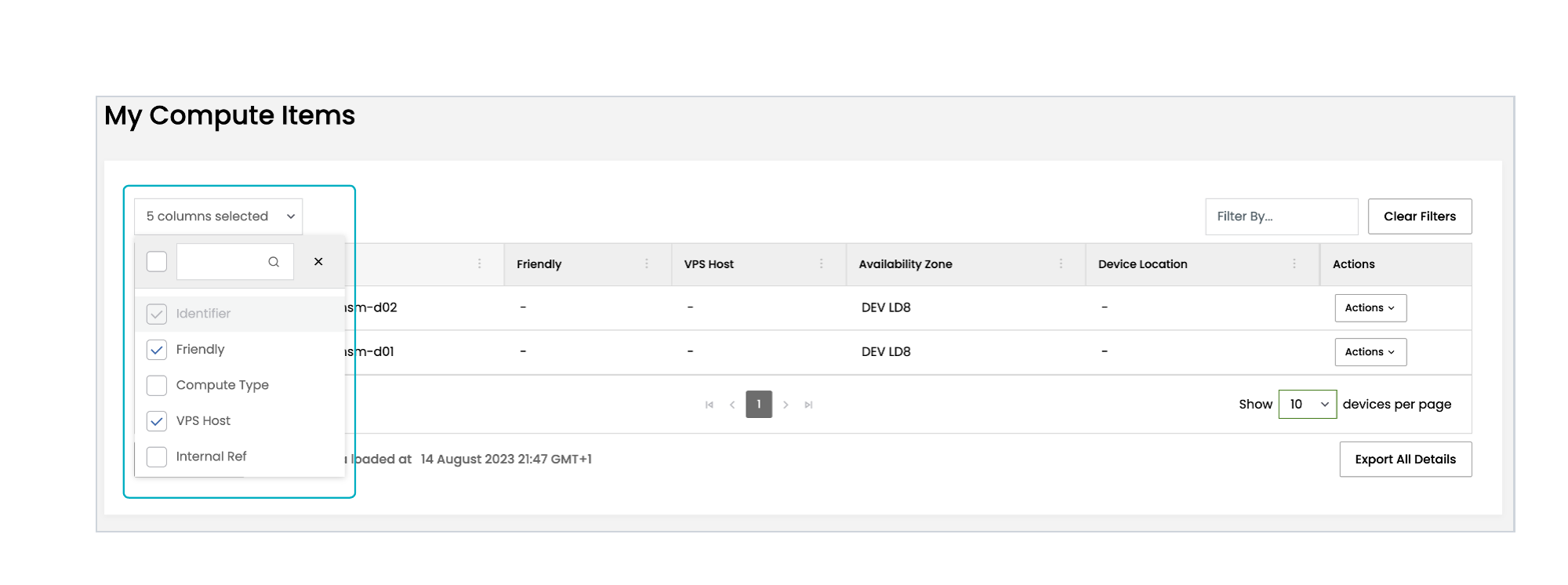Go to the next page arrow
The width and height of the screenshot is (1568, 585).
786,405
